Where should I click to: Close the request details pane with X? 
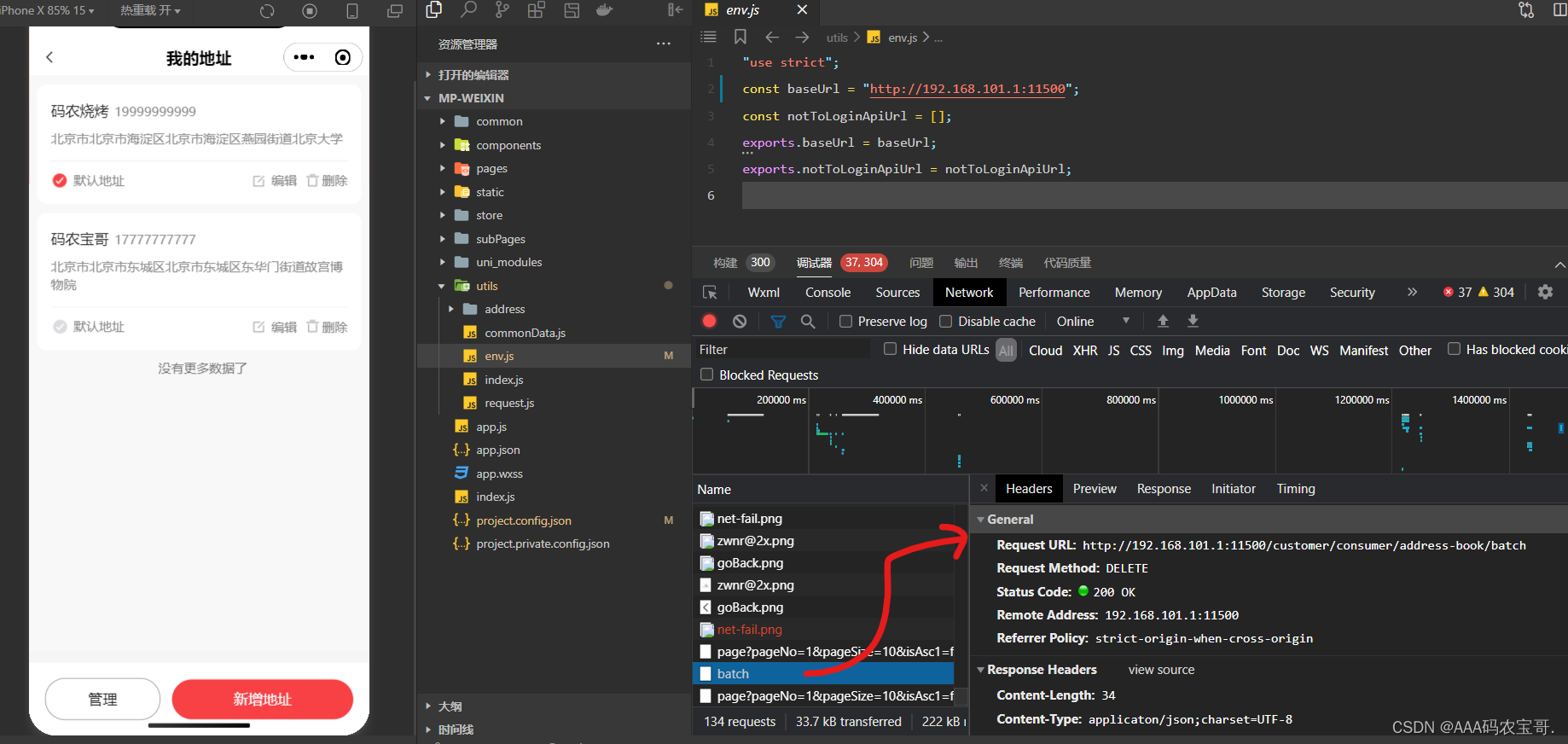[984, 488]
